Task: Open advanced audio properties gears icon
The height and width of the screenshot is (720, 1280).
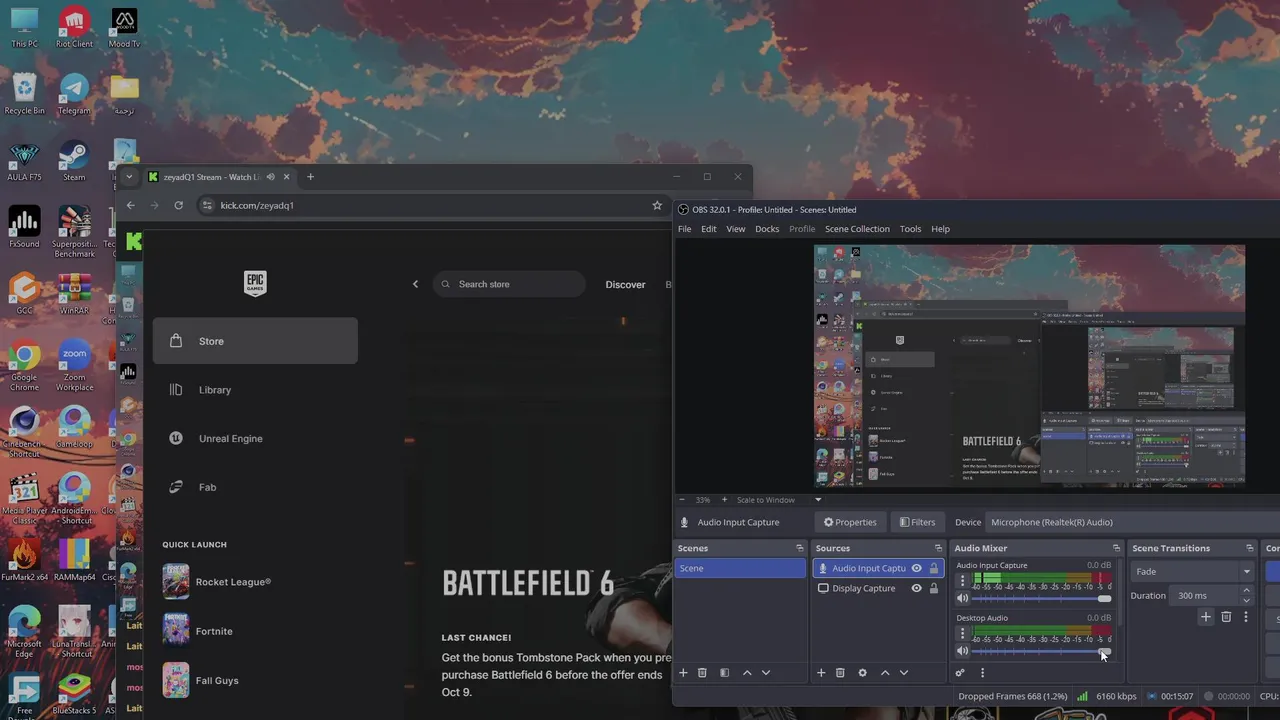Action: click(960, 673)
